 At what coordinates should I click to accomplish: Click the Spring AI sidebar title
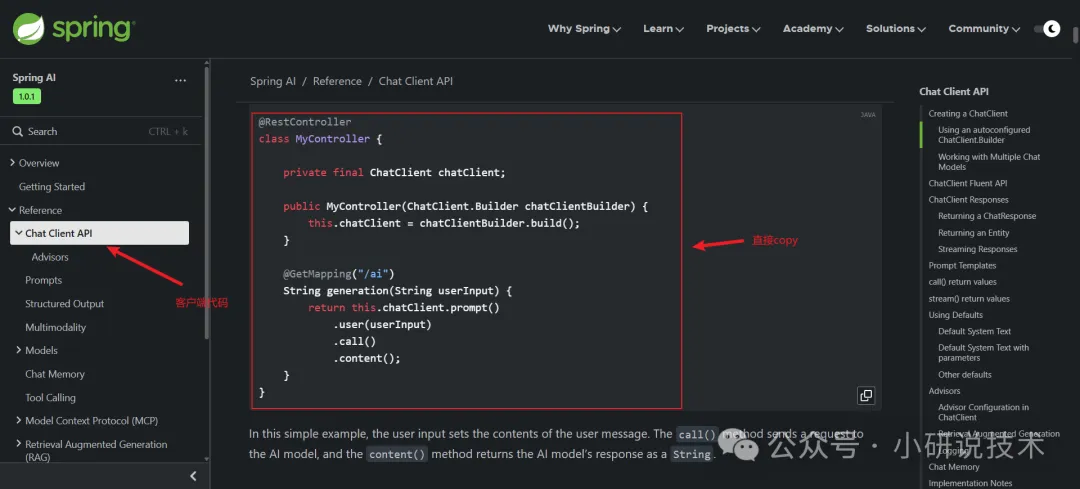coord(34,78)
